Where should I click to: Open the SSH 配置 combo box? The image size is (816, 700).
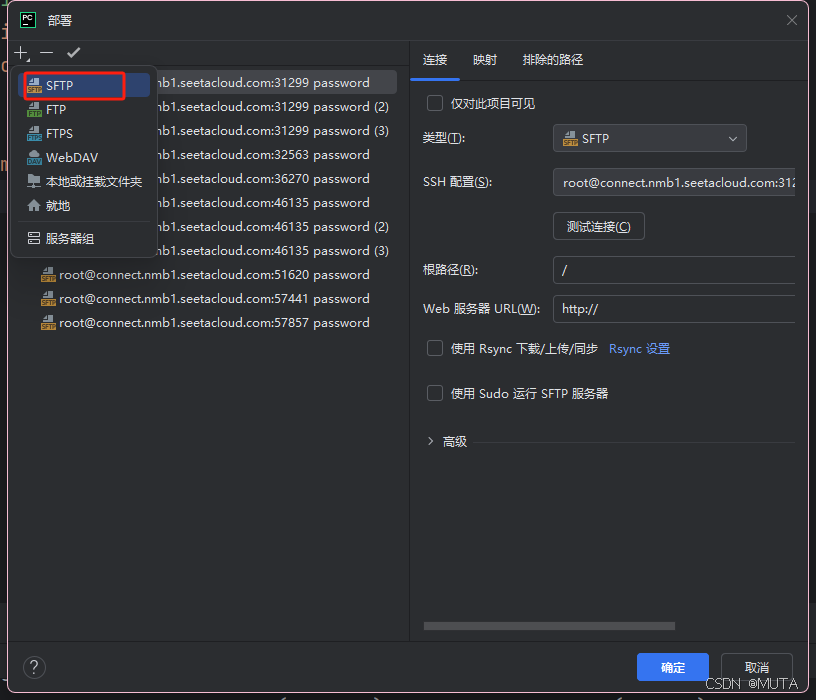pyautogui.click(x=675, y=183)
